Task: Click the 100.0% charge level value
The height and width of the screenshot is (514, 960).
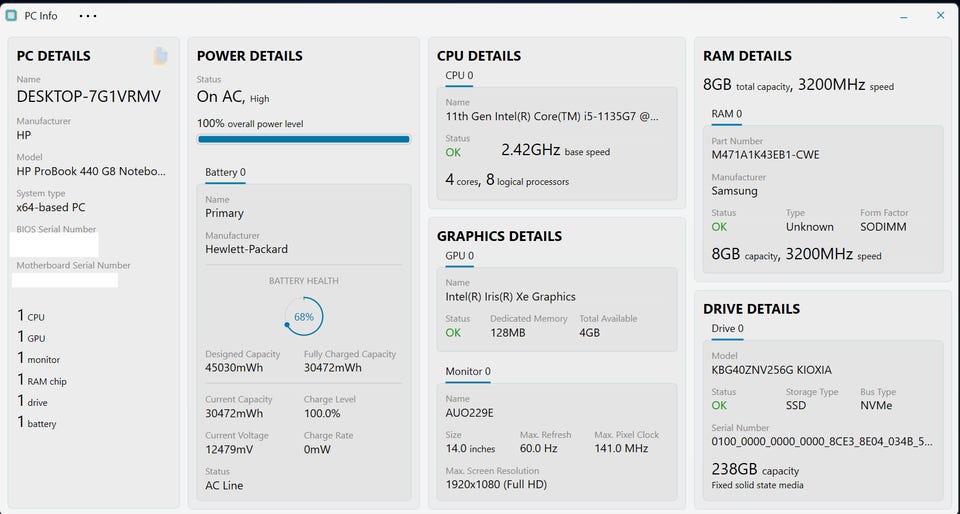Action: point(322,413)
